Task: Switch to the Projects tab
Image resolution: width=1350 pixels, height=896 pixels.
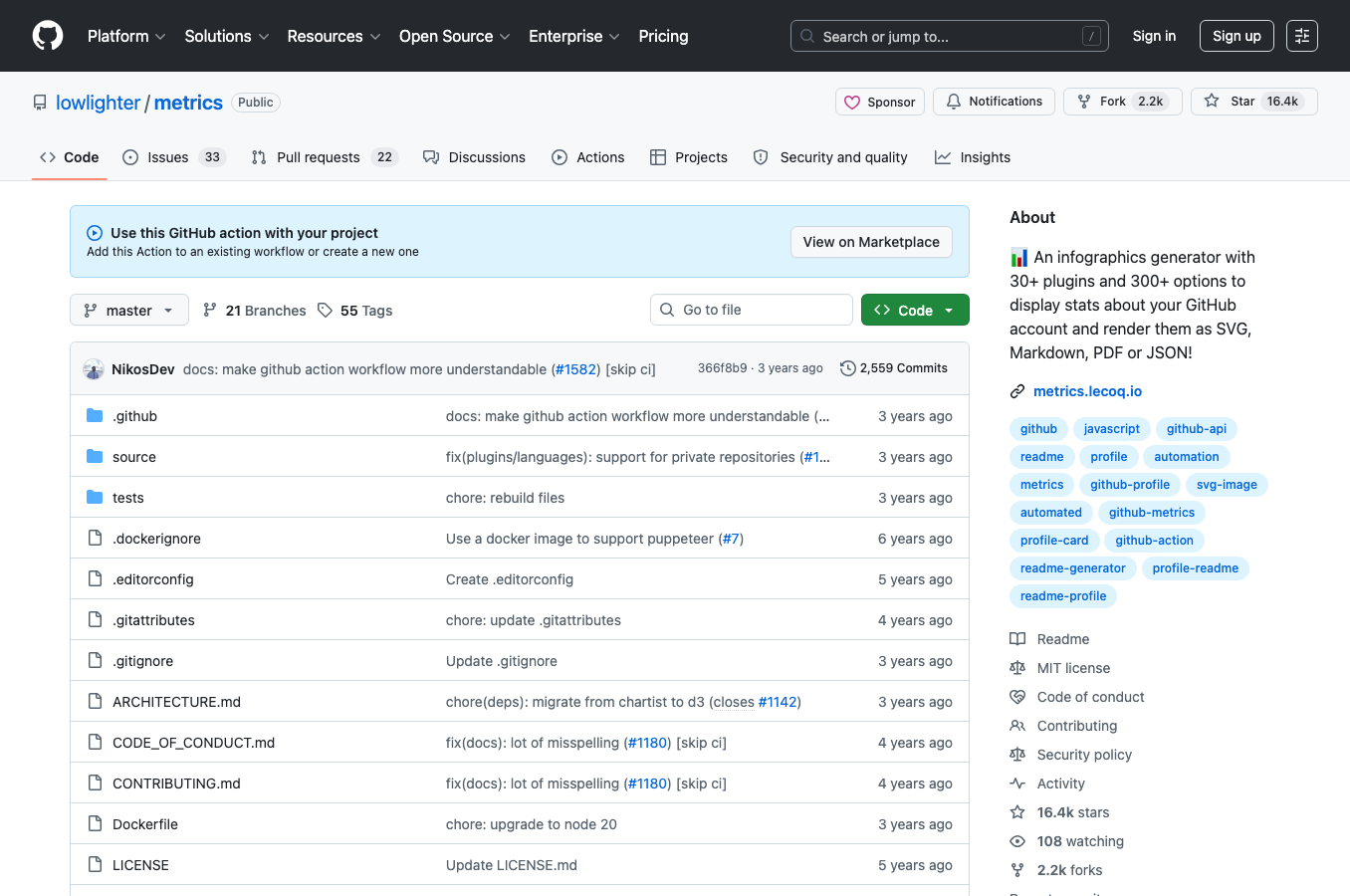Action: (689, 157)
